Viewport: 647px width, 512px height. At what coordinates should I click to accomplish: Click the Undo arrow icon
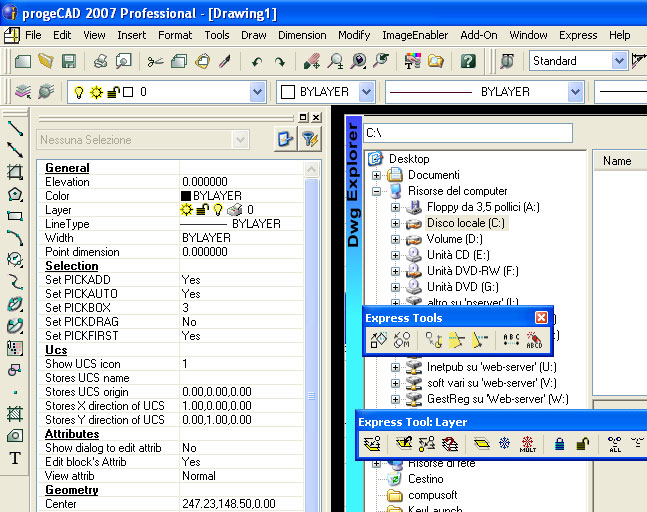pyautogui.click(x=256, y=61)
